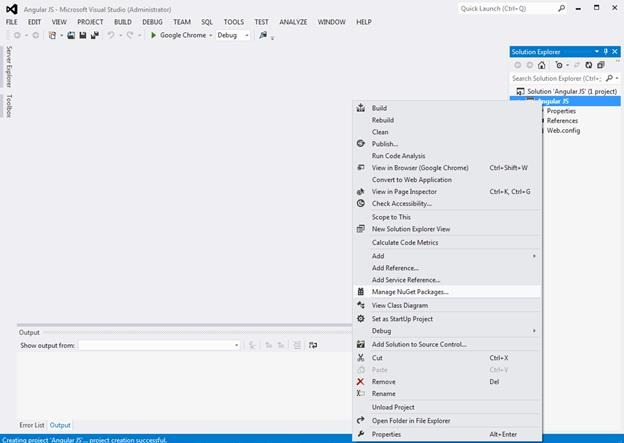Select Properties node in Solution Explorer tree
624x443 pixels.
tap(561, 111)
